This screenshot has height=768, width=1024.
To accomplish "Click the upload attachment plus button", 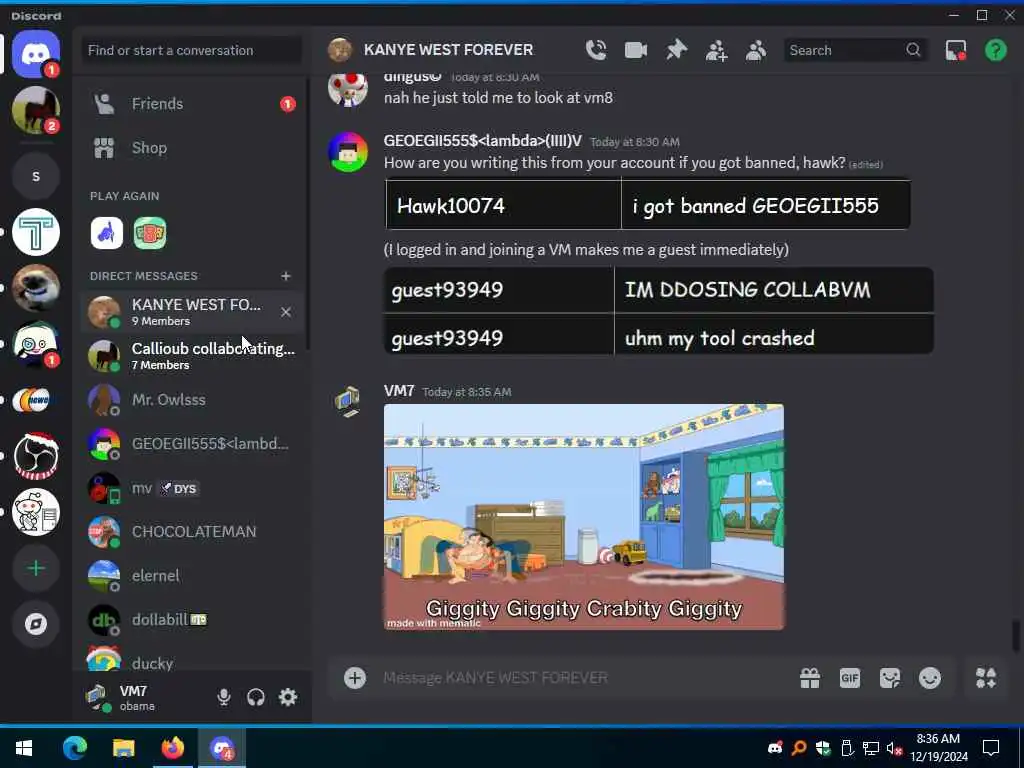I will coord(355,678).
